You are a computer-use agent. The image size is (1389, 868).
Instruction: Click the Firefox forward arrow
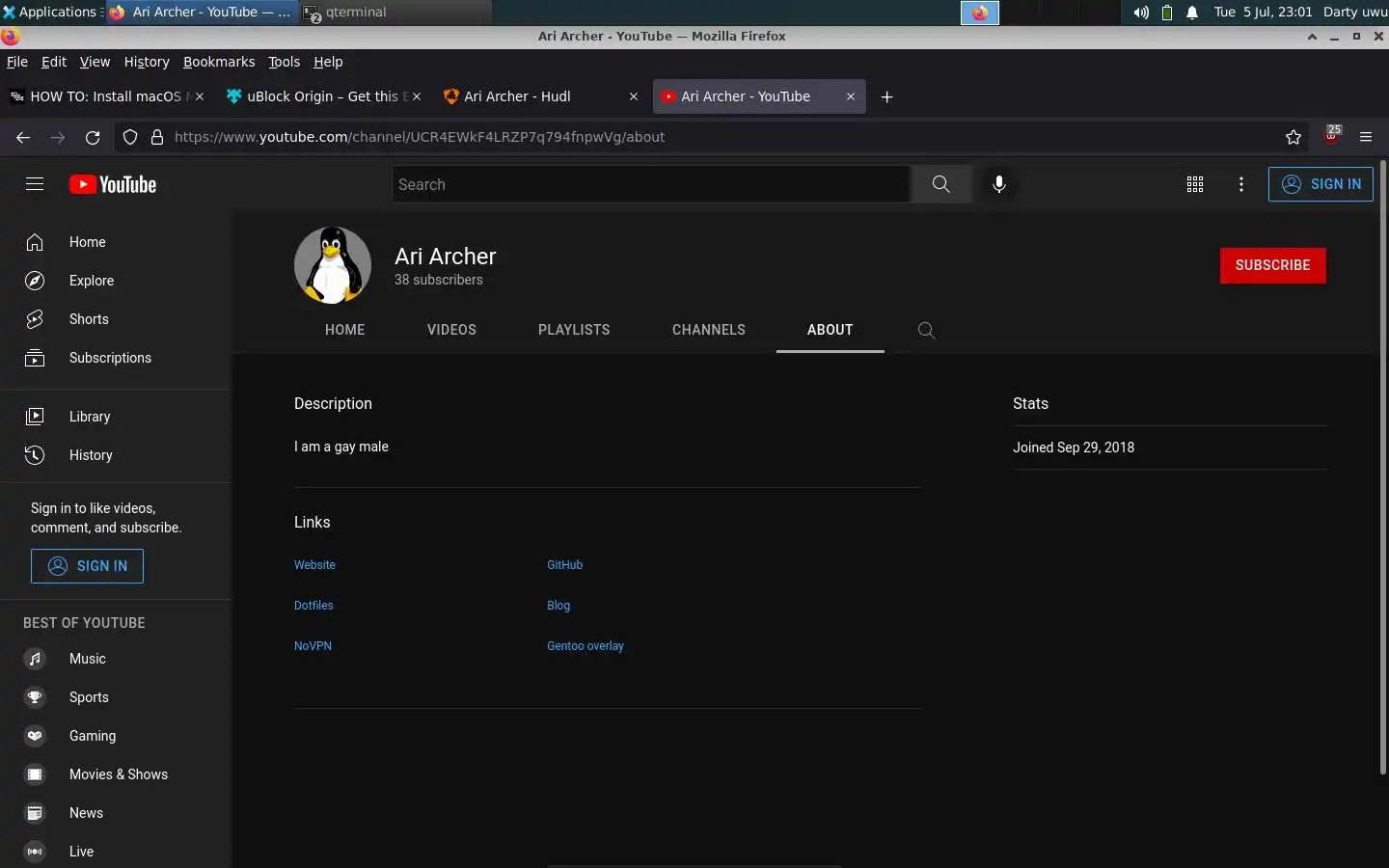58,137
